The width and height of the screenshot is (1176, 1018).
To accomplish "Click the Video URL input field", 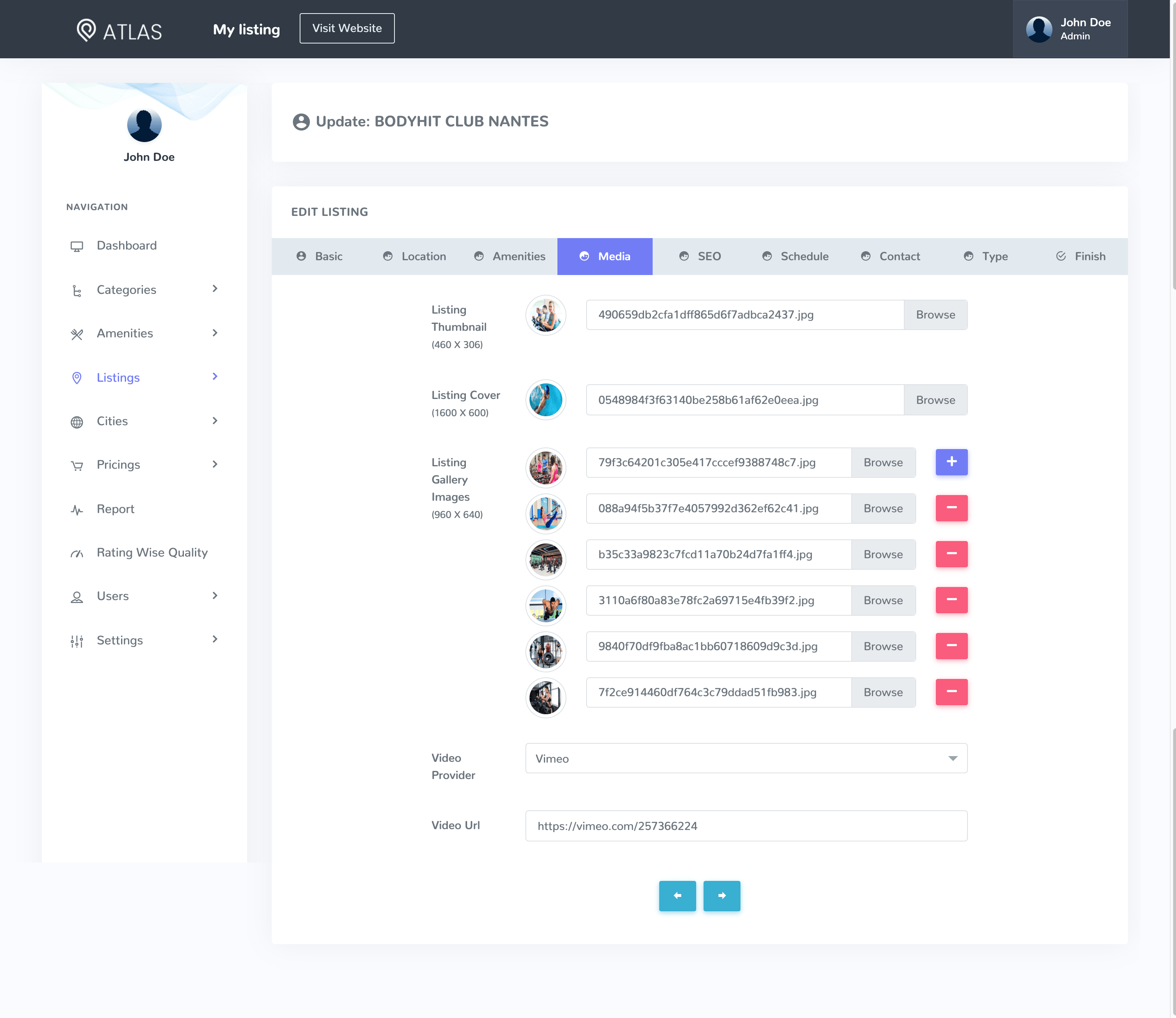I will coord(746,825).
